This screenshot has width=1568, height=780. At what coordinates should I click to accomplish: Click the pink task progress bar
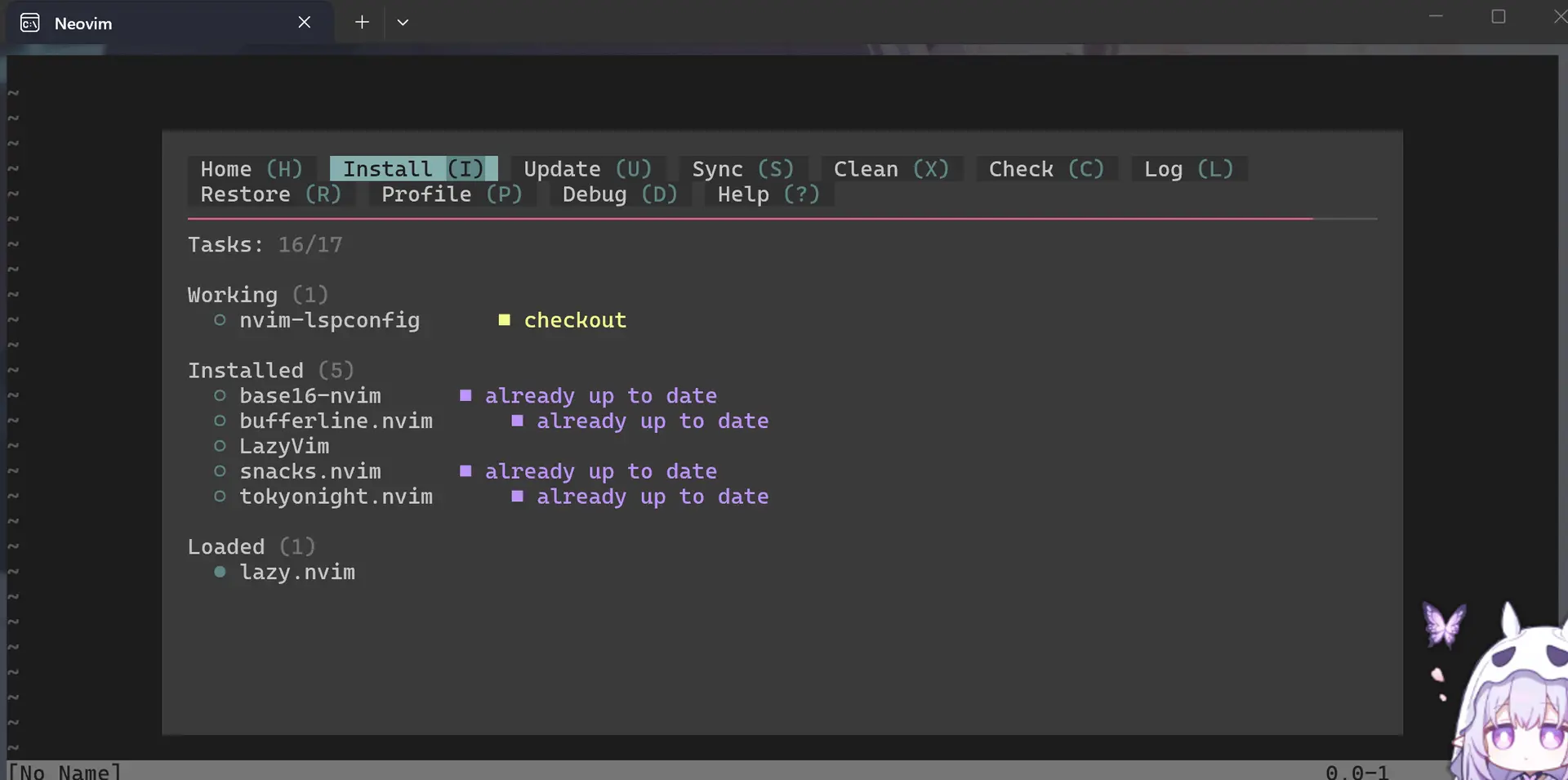pyautogui.click(x=750, y=219)
